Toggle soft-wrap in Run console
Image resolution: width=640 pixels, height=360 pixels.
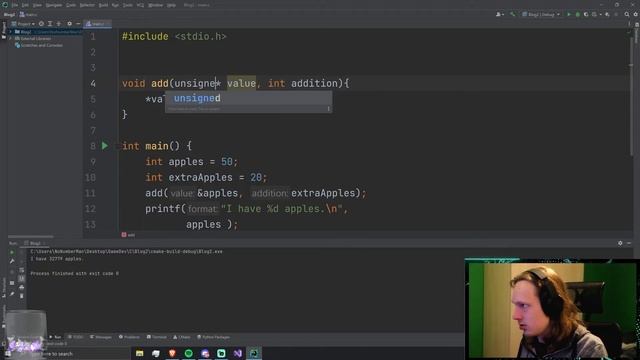click(x=21, y=270)
